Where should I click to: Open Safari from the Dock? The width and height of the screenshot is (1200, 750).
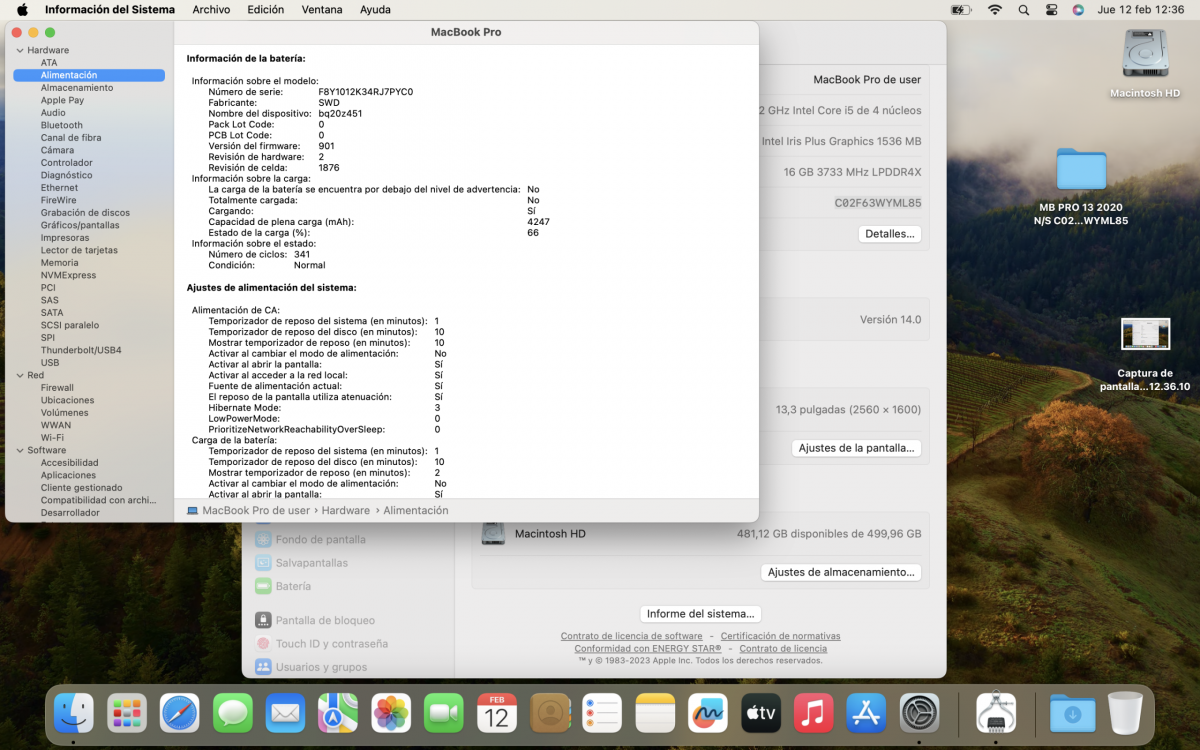tap(179, 713)
